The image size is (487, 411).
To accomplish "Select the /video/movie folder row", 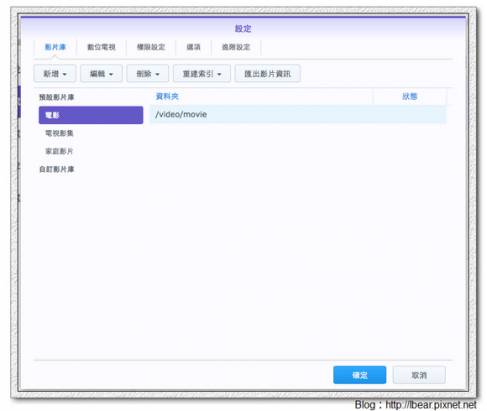I will coord(297,114).
